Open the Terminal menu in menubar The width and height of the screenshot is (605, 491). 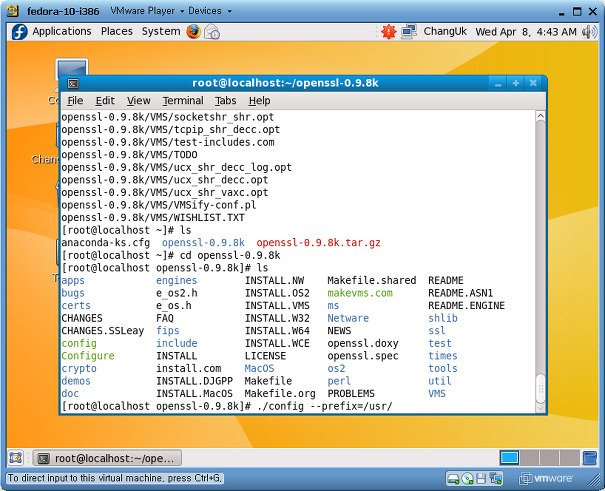tap(183, 101)
